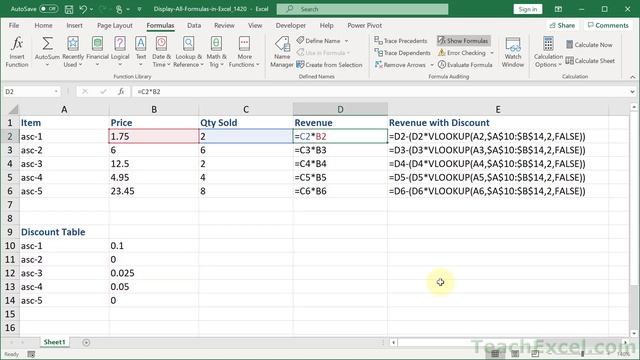Save the workbook via toolbar icon
This screenshot has height=360, width=640.
pyautogui.click(x=69, y=9)
